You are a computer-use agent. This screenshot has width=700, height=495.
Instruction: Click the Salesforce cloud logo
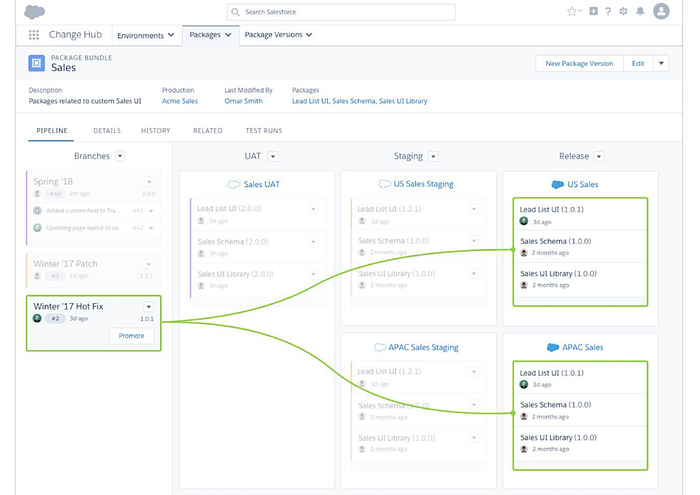point(34,12)
